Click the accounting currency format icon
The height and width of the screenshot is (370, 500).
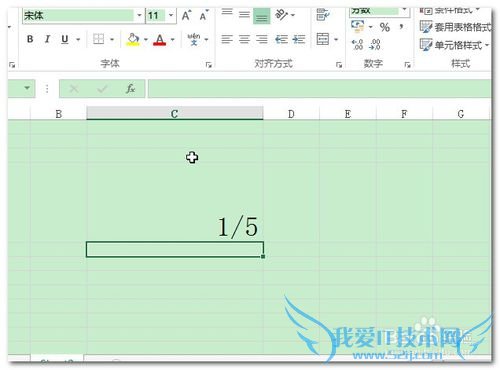(x=358, y=26)
